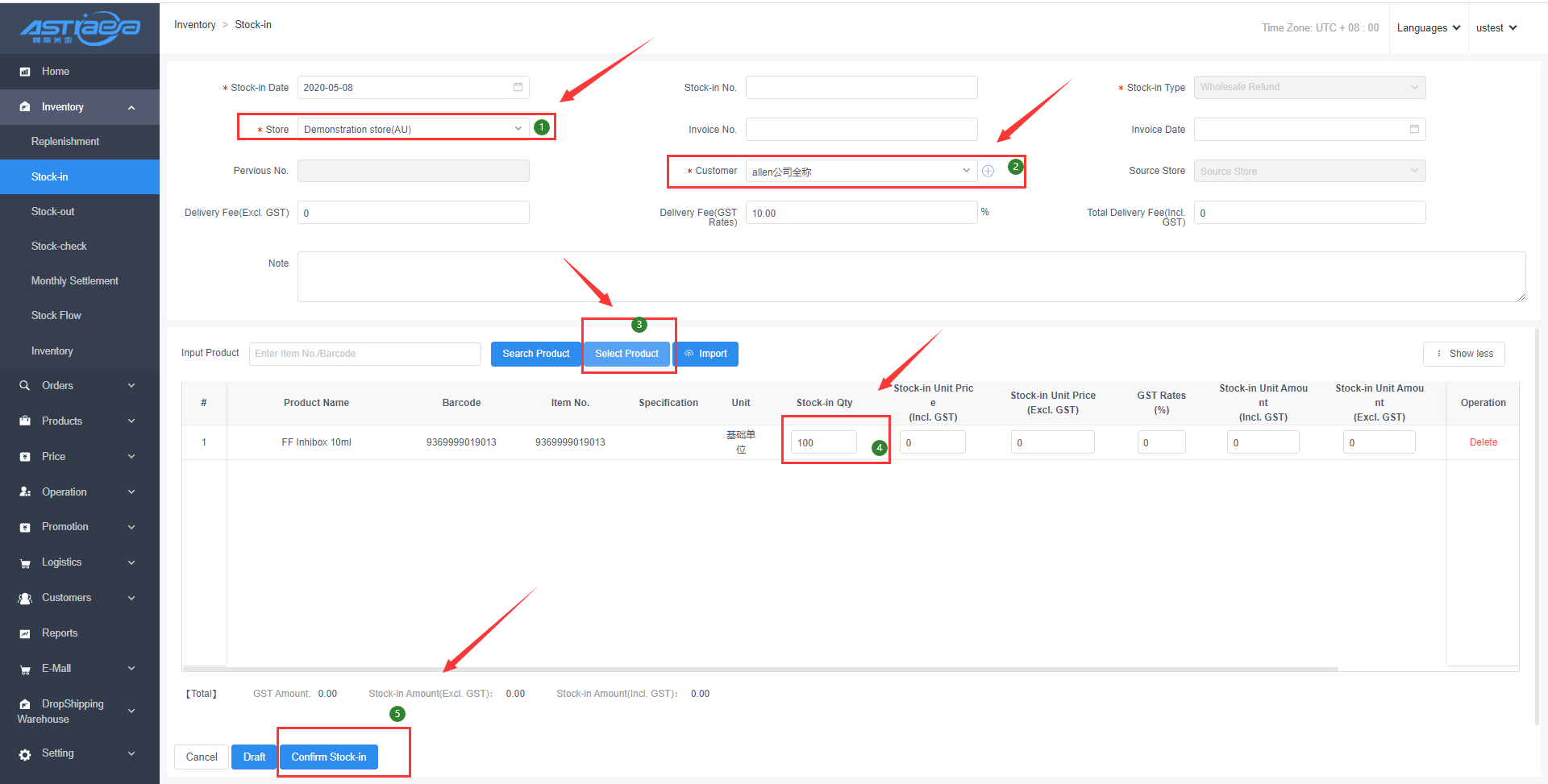Open the Store dropdown
Image resolution: width=1548 pixels, height=784 pixels.
coord(413,129)
